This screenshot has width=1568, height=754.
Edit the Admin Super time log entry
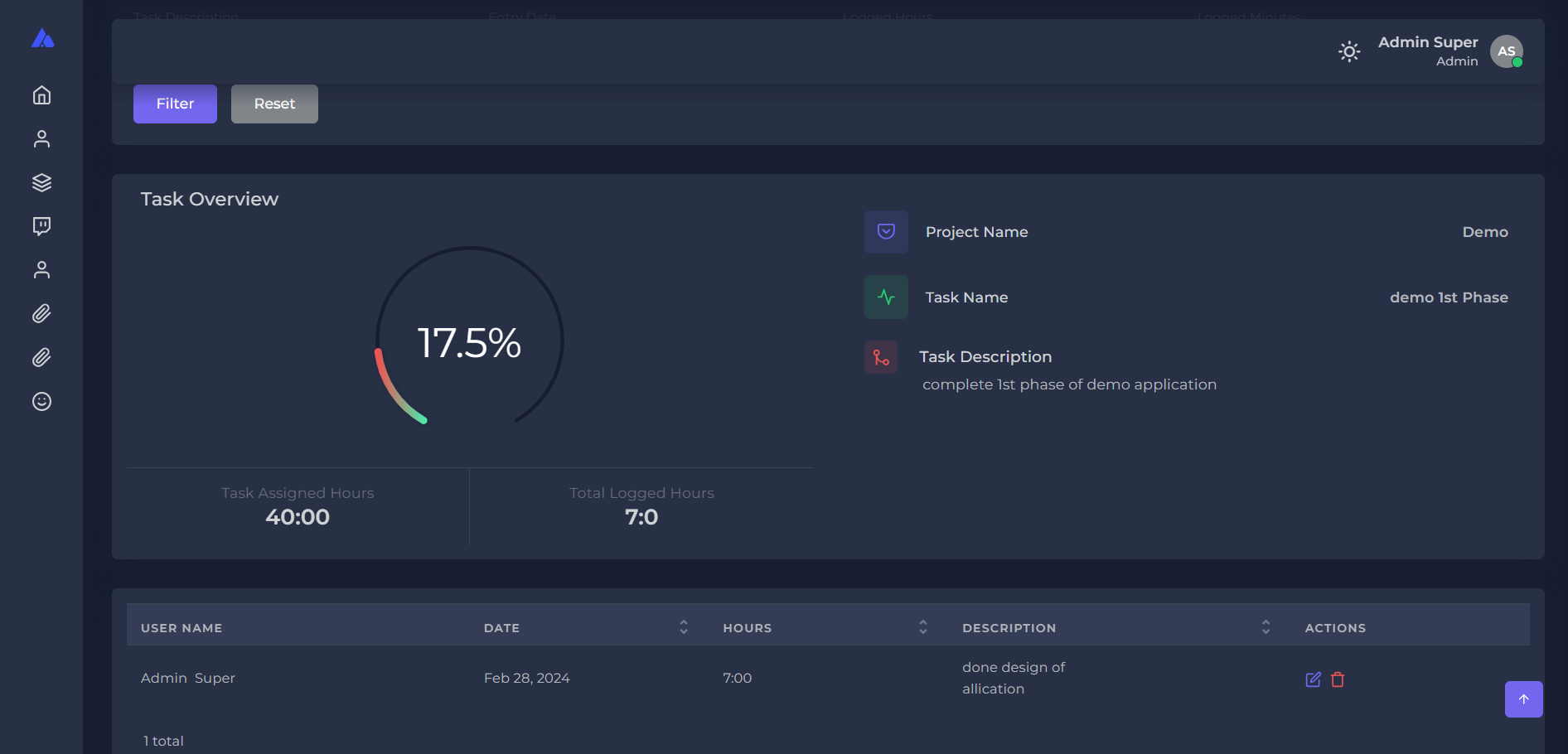pyautogui.click(x=1313, y=679)
